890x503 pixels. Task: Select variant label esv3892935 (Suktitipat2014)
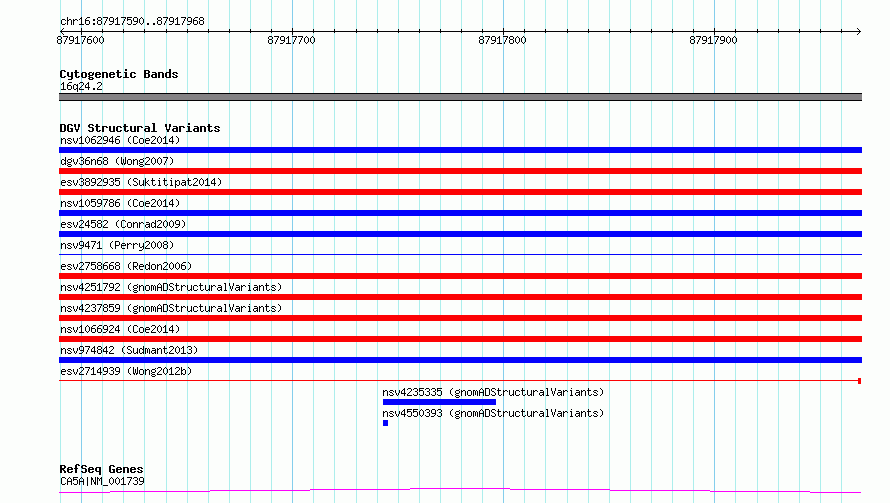coord(141,182)
